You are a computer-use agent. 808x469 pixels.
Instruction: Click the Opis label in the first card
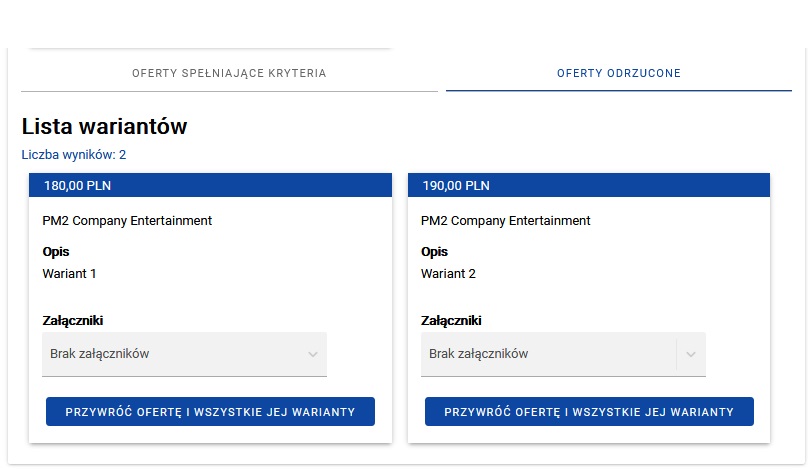[56, 252]
